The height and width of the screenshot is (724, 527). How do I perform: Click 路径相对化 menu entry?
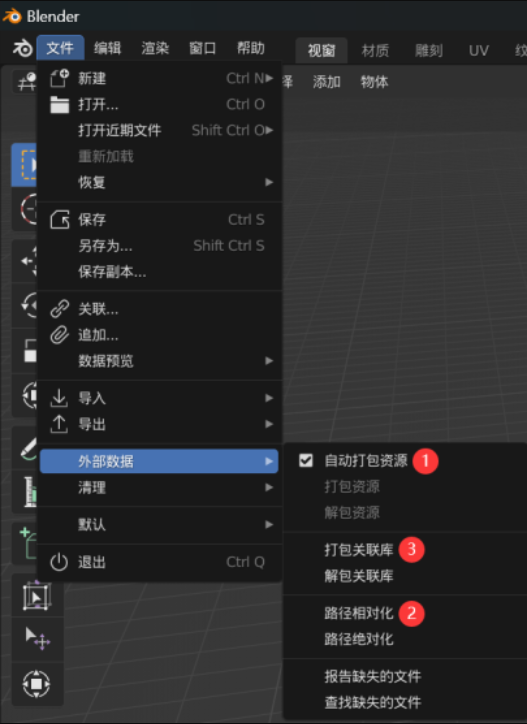(x=358, y=613)
